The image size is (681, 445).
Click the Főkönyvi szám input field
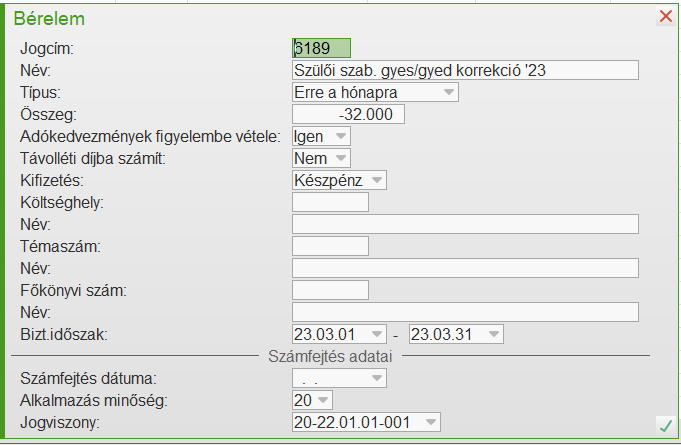point(330,290)
